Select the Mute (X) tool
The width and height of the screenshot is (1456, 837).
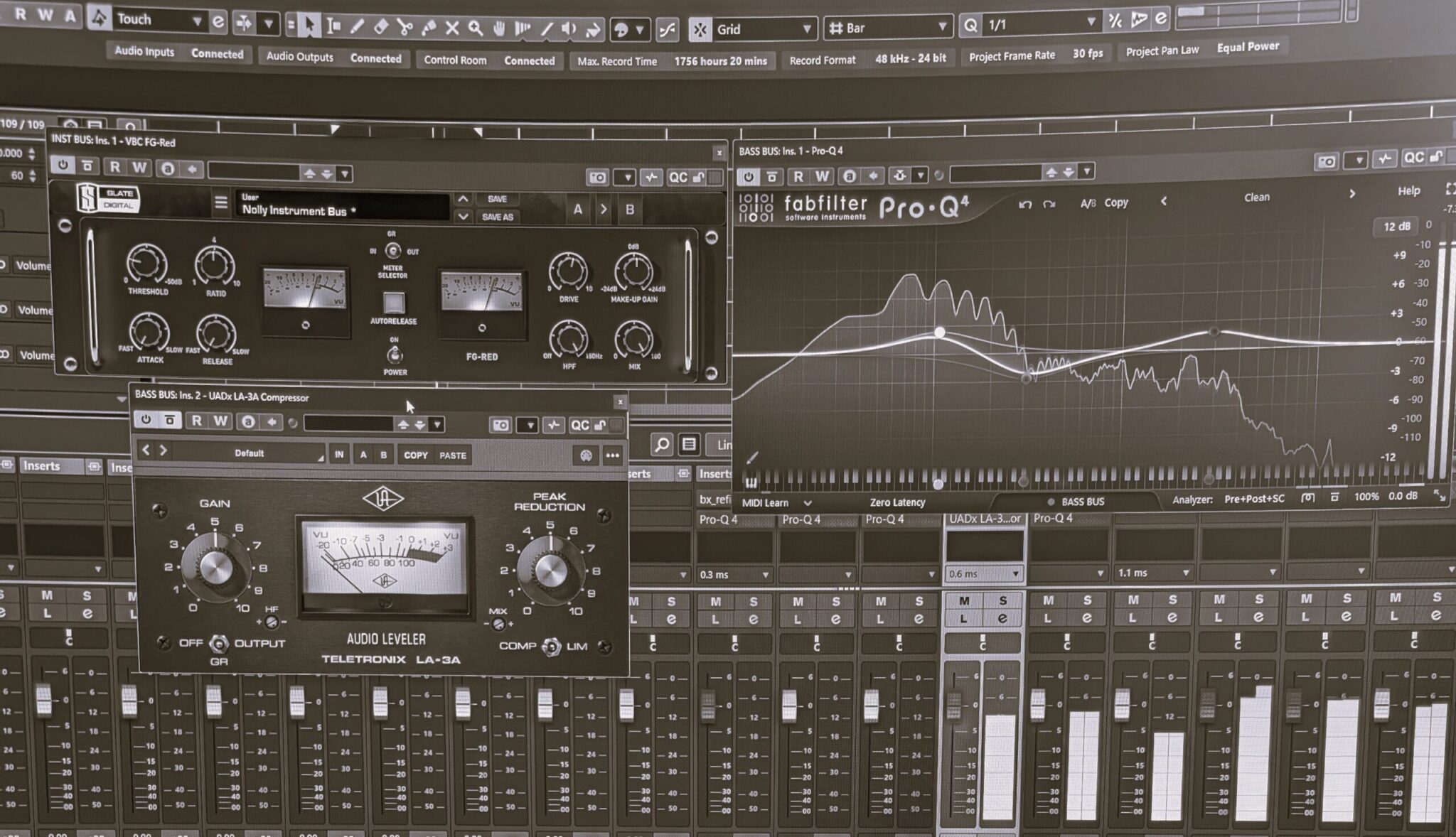point(453,27)
